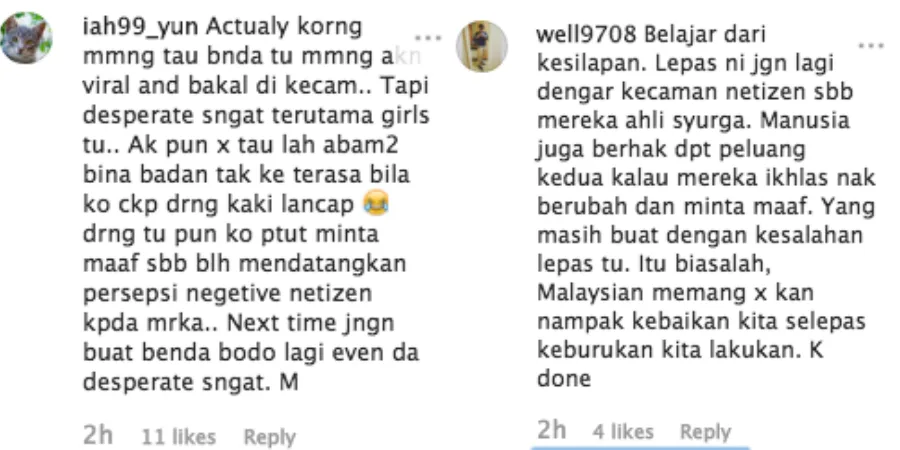Click the word 'viral' in iah99_yun's comment
Image resolution: width=900 pixels, height=450 pixels.
106,86
